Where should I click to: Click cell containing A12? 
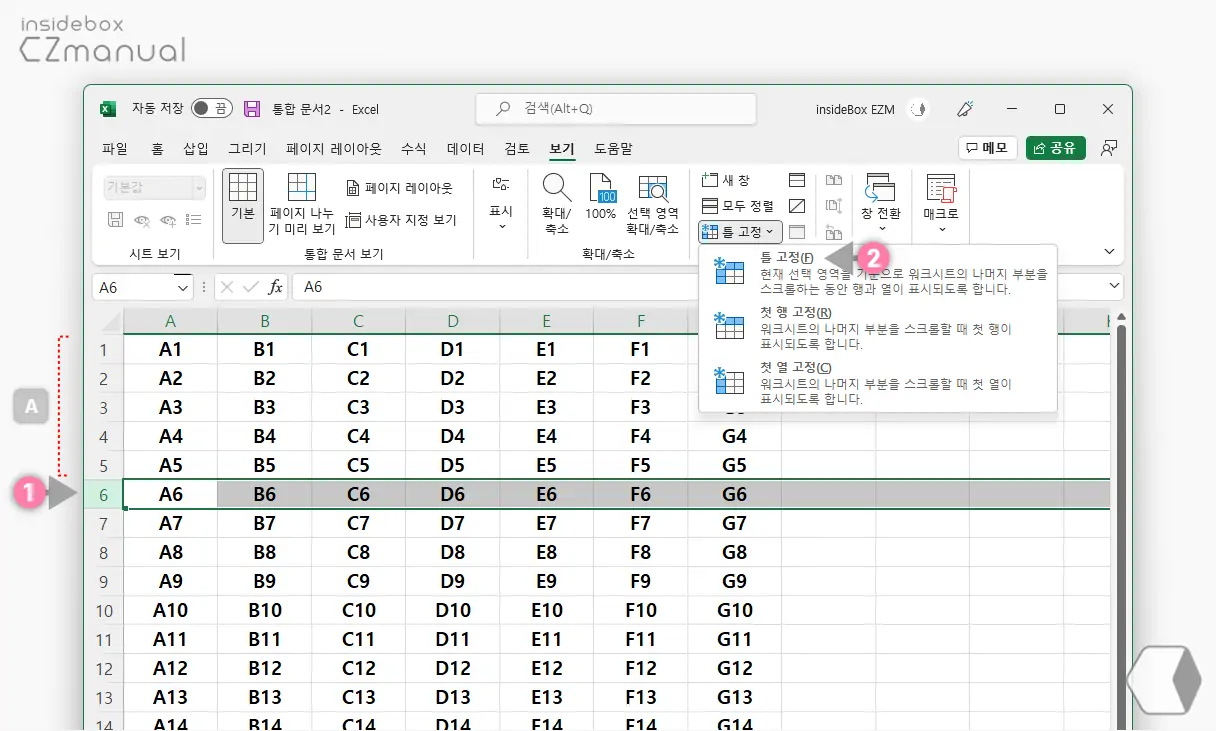(170, 668)
